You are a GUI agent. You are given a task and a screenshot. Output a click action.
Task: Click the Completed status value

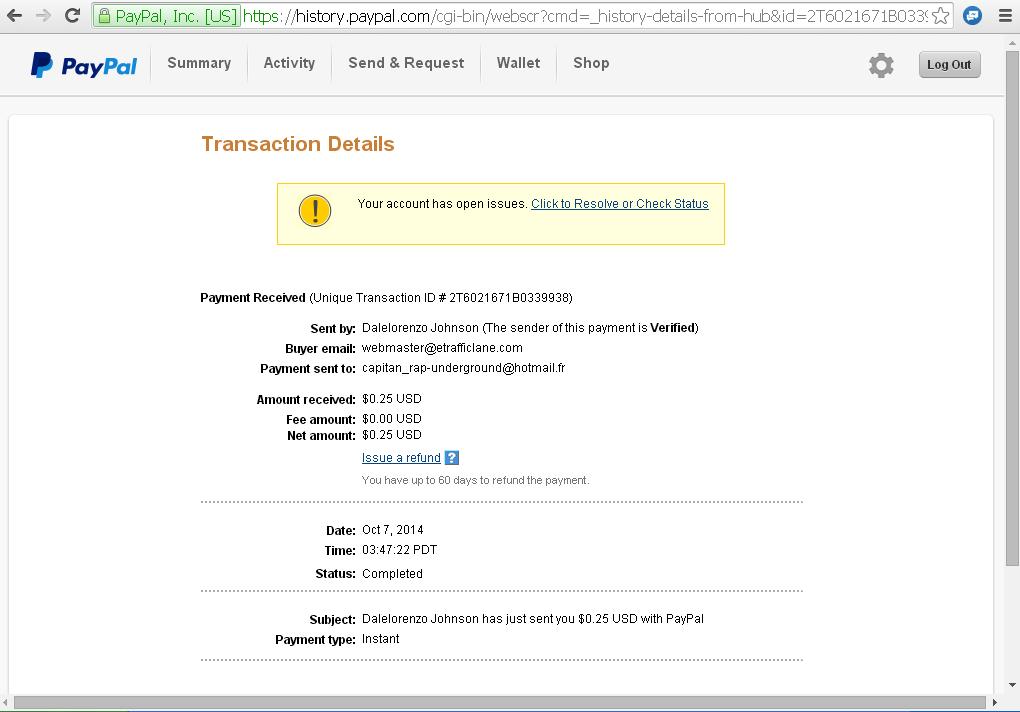click(x=392, y=574)
